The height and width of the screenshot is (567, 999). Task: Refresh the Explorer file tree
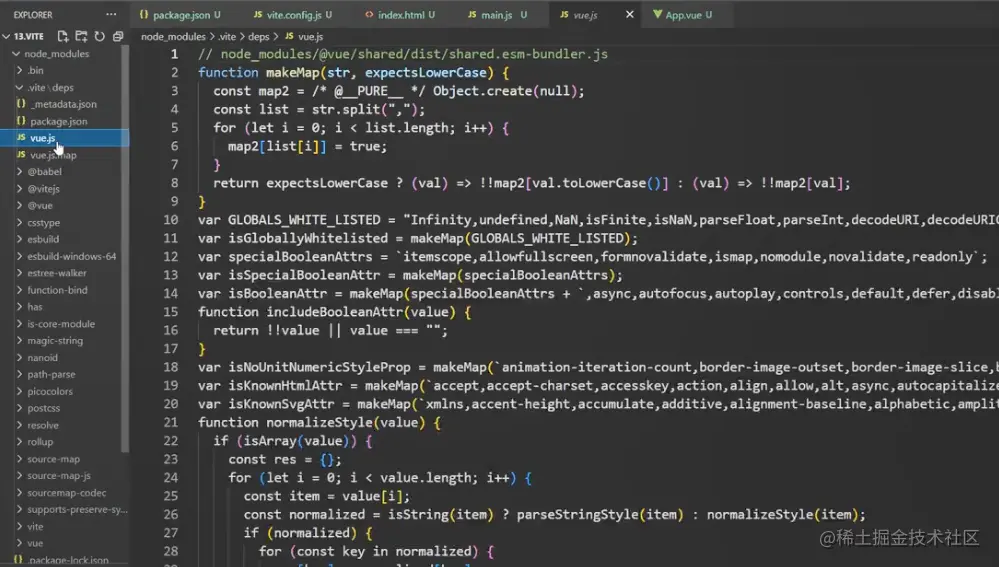pos(99,36)
